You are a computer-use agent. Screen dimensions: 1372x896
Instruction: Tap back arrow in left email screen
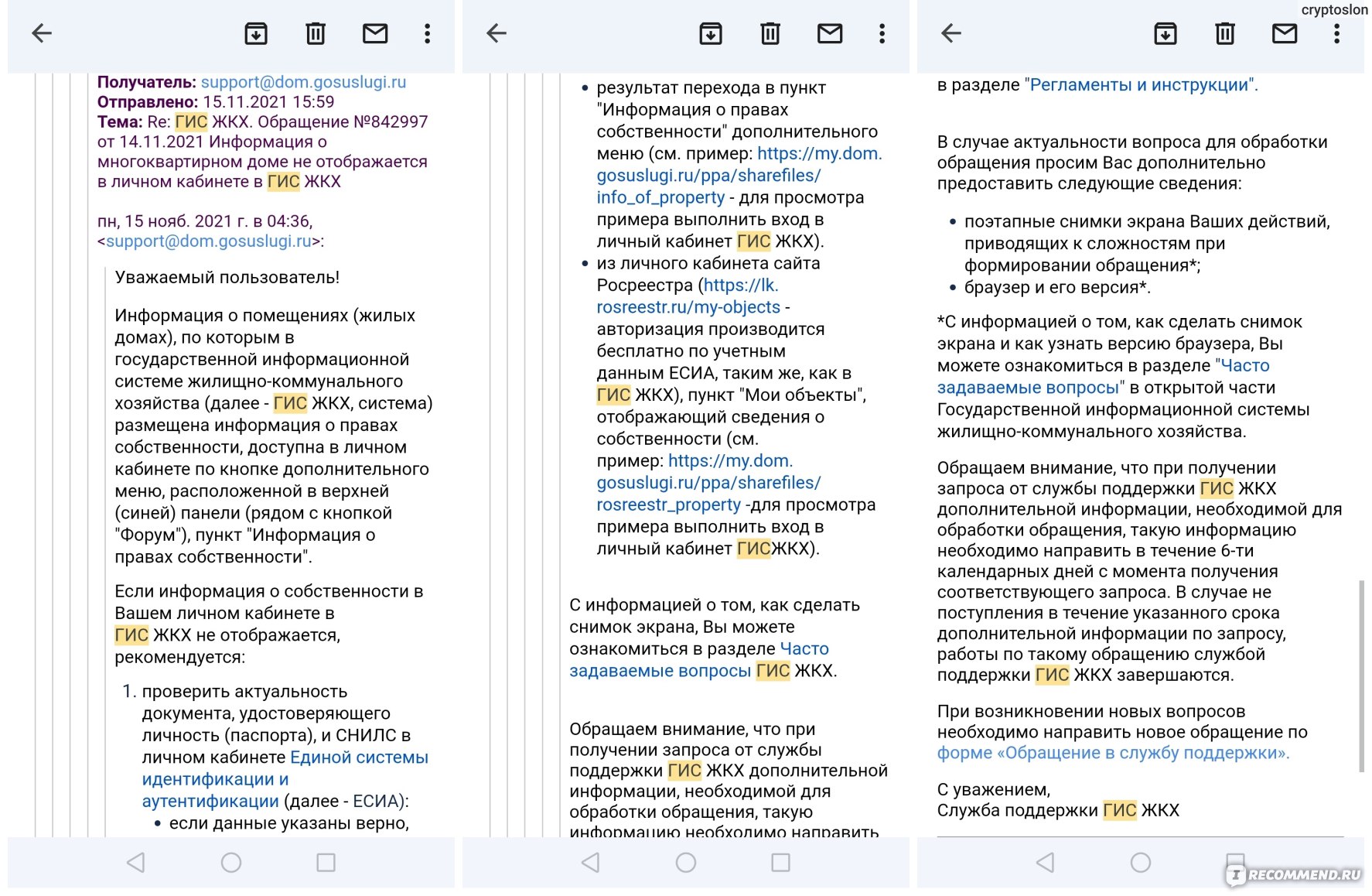pyautogui.click(x=42, y=33)
